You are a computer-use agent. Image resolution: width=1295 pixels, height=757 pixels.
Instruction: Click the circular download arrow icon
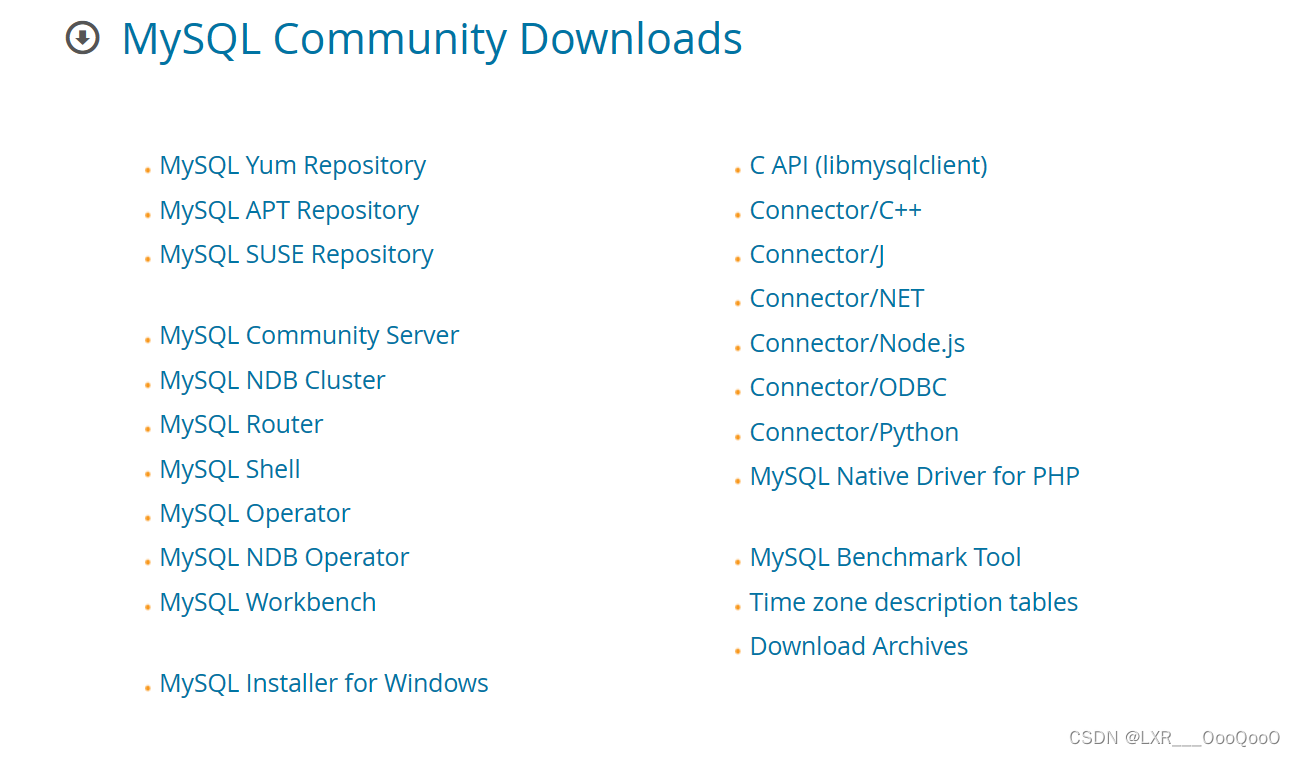(x=81, y=39)
